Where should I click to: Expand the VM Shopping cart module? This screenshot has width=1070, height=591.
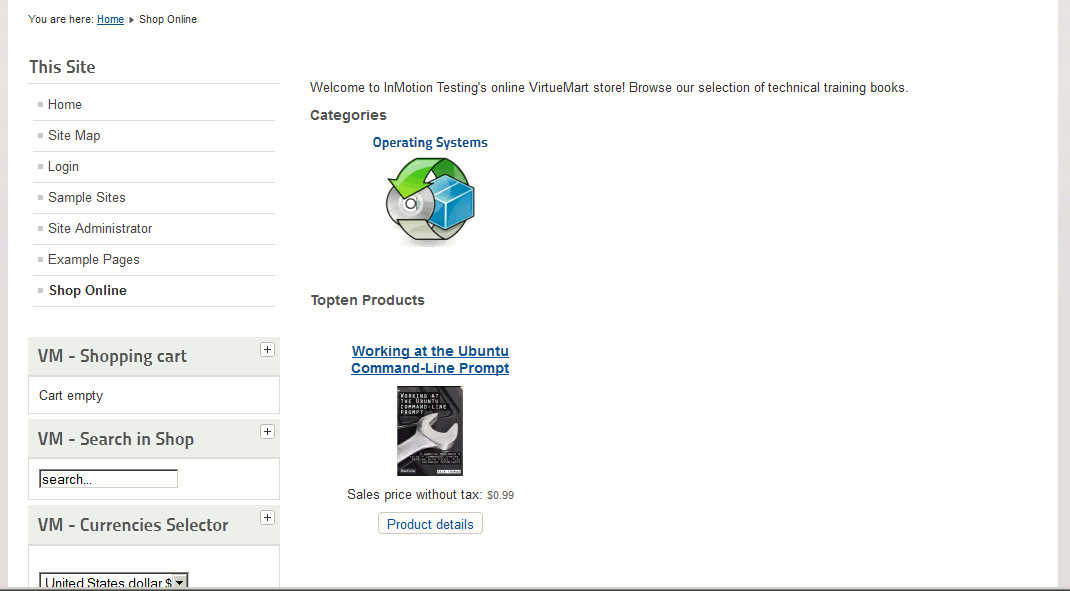click(x=267, y=349)
